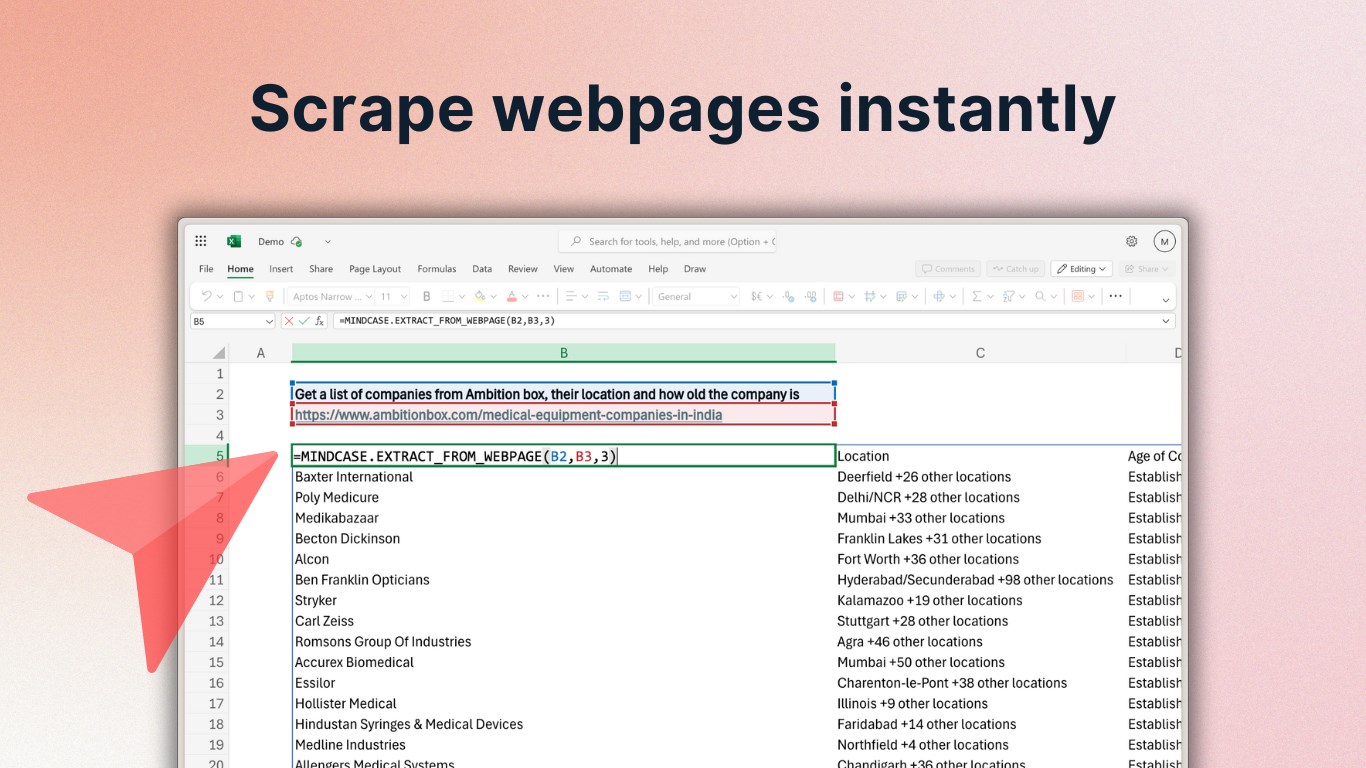1366x768 pixels.
Task: Click the Insert cells icon
Action: click(939, 296)
